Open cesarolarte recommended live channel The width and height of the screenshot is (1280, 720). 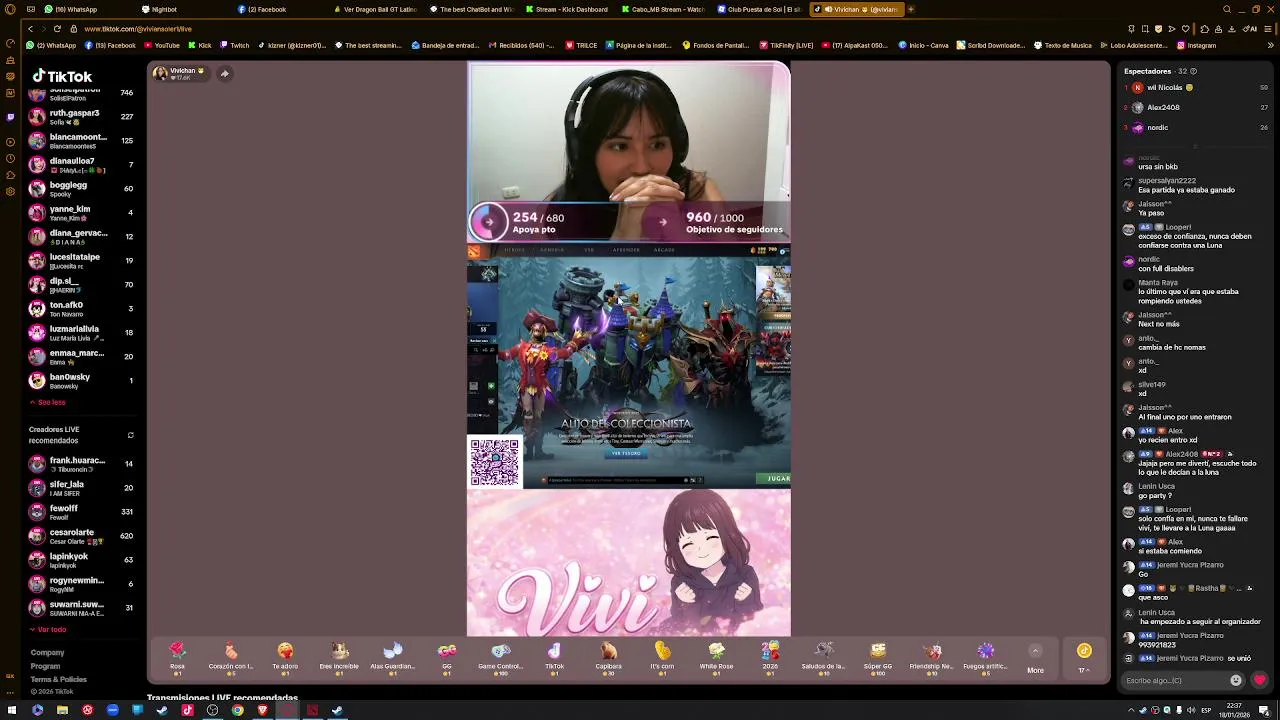pyautogui.click(x=80, y=536)
